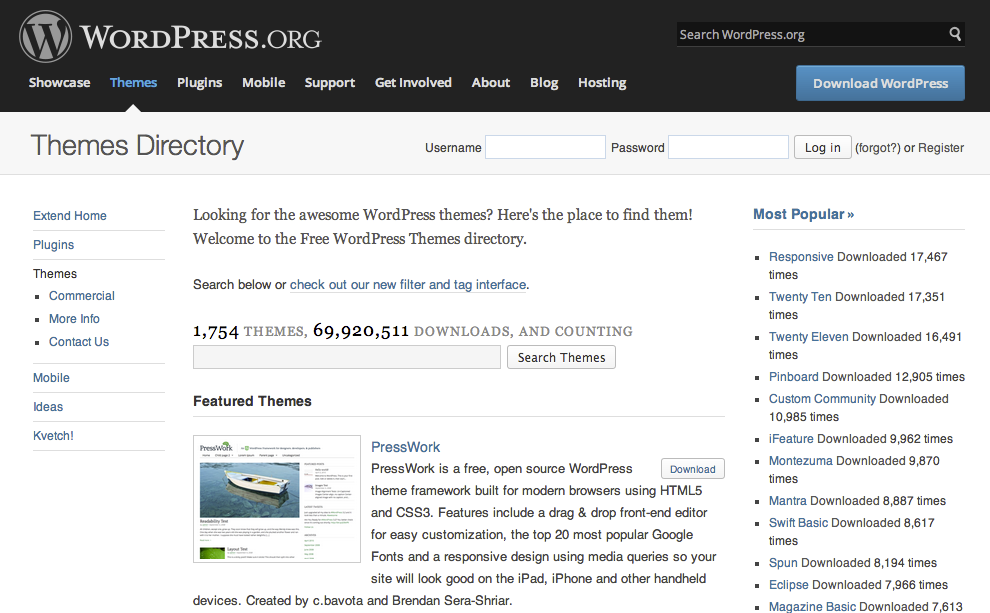The image size is (990, 613).
Task: Open the Showcase menu item
Action: pyautogui.click(x=59, y=83)
